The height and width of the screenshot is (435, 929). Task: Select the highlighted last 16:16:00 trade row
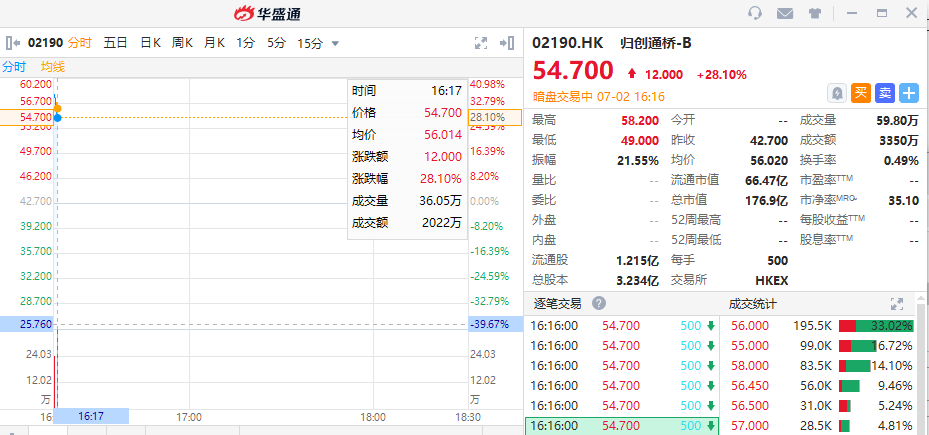coord(622,426)
